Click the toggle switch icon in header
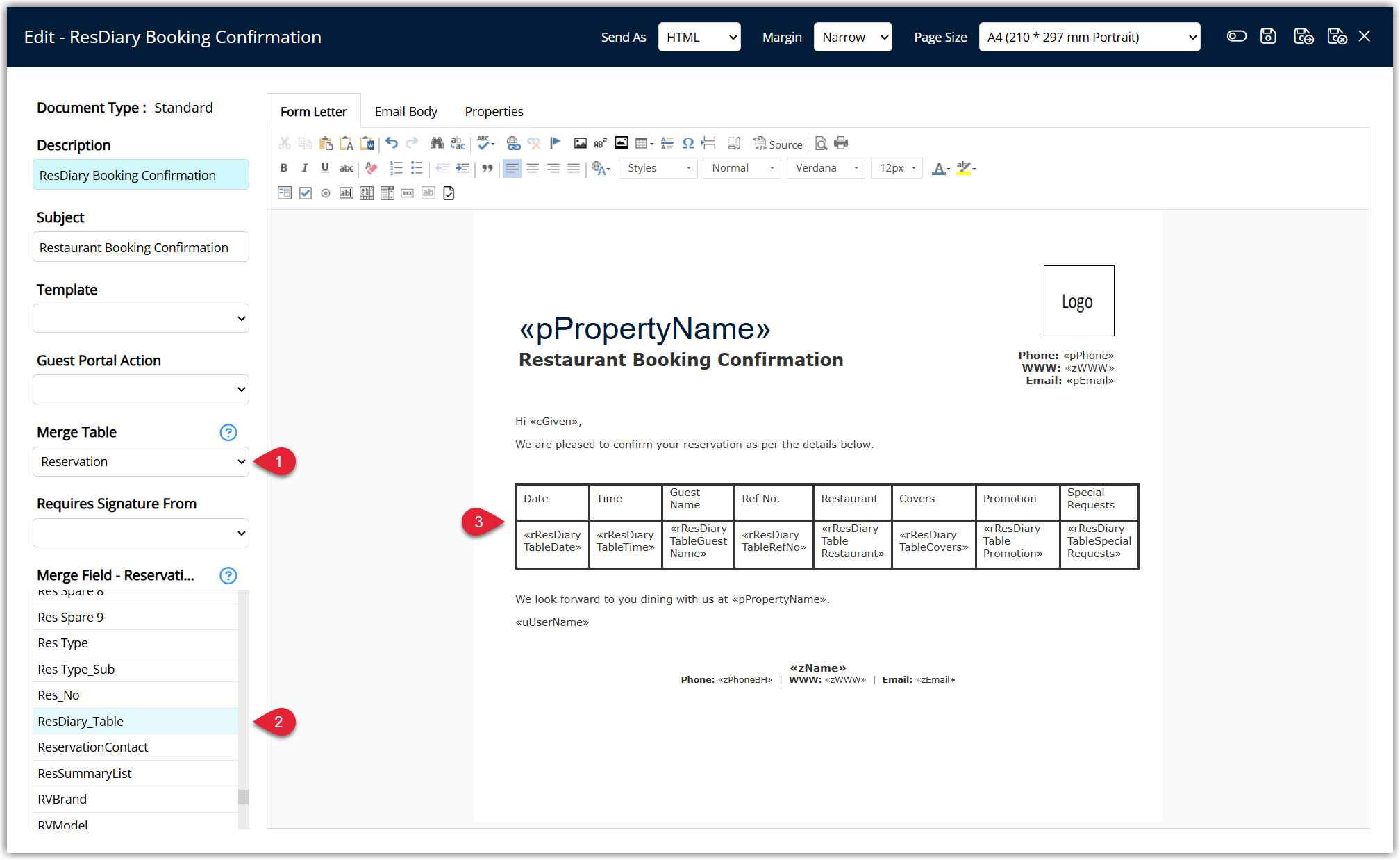Viewport: 1400px width, 860px height. (x=1237, y=36)
